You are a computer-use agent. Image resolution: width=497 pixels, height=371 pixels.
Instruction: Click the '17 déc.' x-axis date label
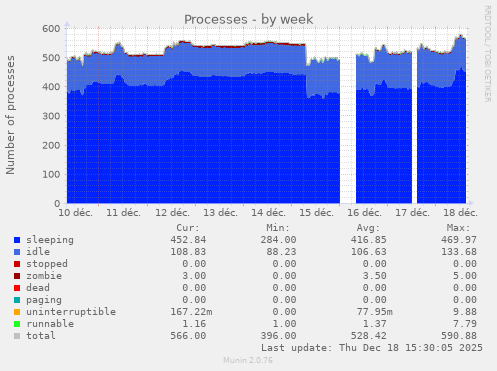(x=412, y=213)
